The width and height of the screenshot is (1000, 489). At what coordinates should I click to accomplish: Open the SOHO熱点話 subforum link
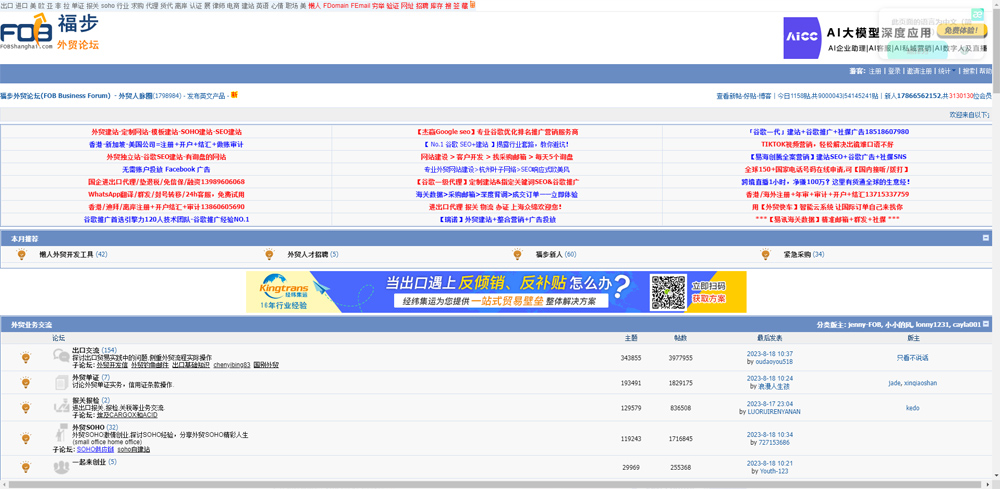click(95, 450)
